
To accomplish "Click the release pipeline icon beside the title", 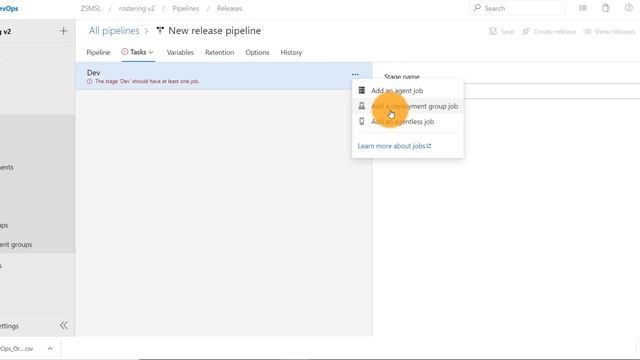I will (x=160, y=31).
